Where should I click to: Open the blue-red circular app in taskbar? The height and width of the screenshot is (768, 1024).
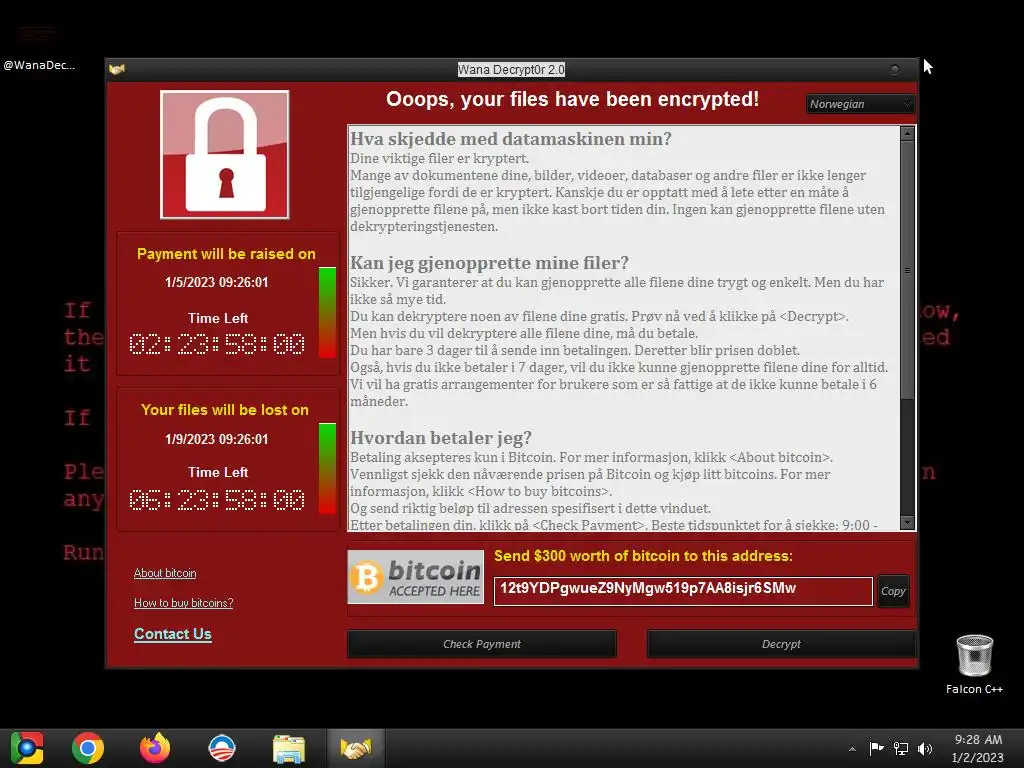221,748
